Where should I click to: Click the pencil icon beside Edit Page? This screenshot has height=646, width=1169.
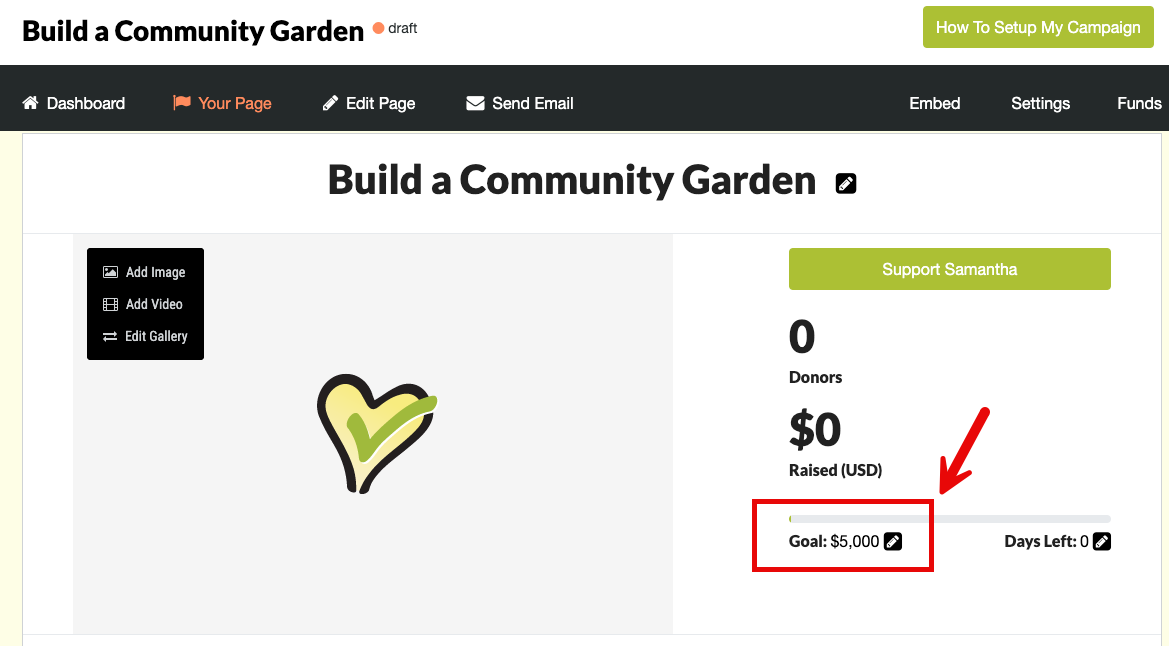pos(330,103)
